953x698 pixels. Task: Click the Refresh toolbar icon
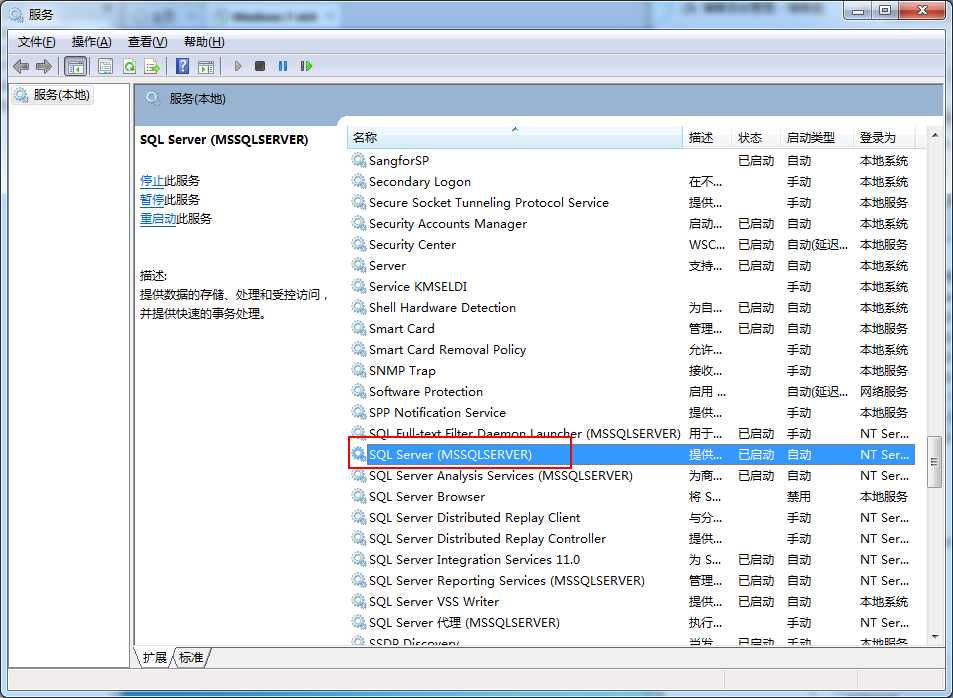129,66
